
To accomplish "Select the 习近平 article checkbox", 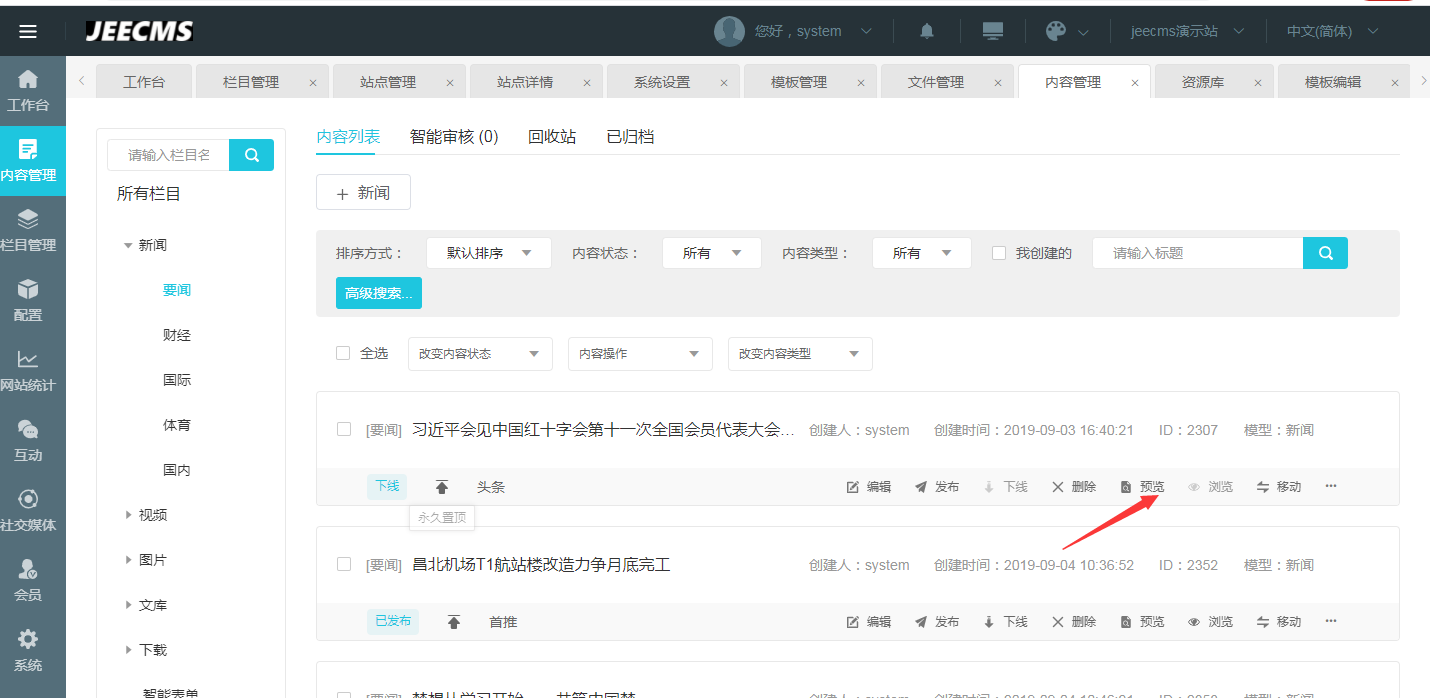I will (x=344, y=430).
